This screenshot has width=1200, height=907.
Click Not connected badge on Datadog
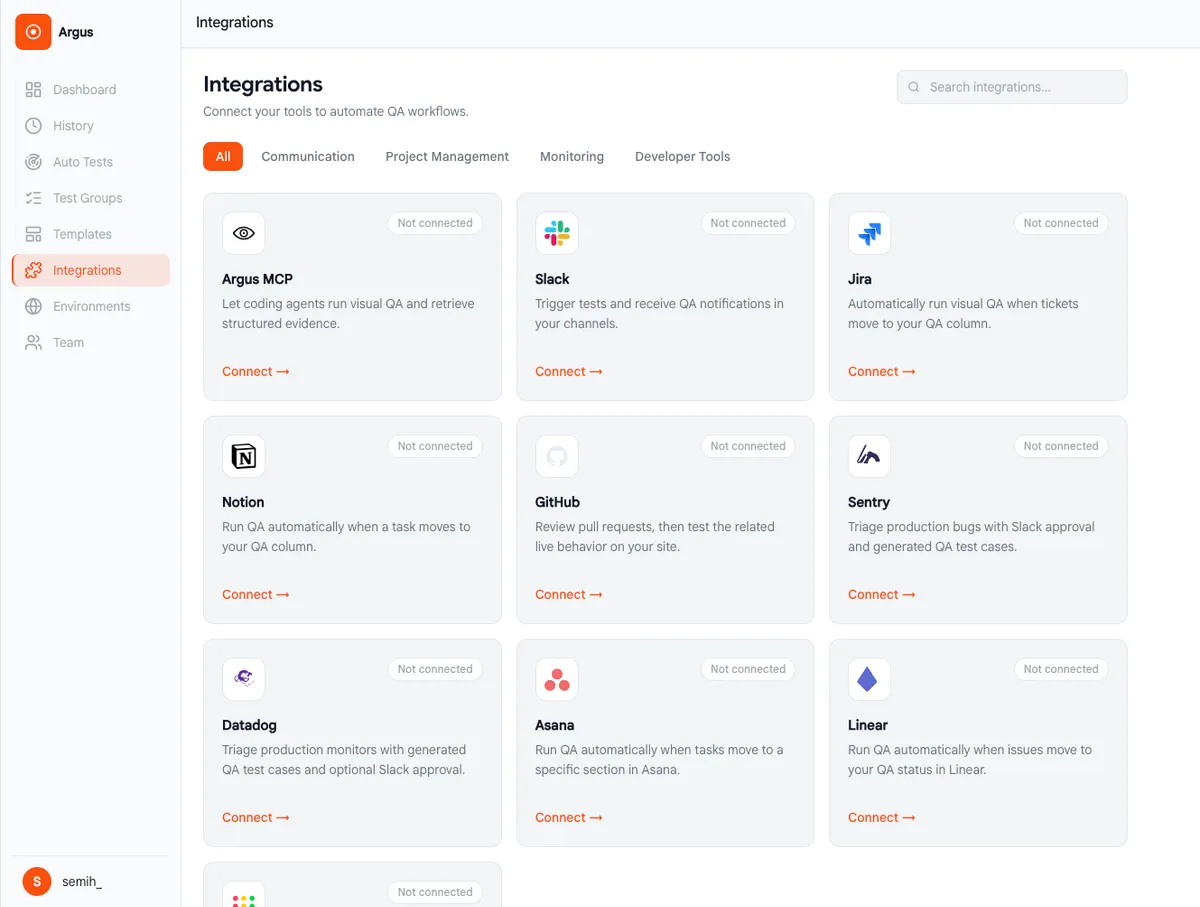(x=435, y=669)
